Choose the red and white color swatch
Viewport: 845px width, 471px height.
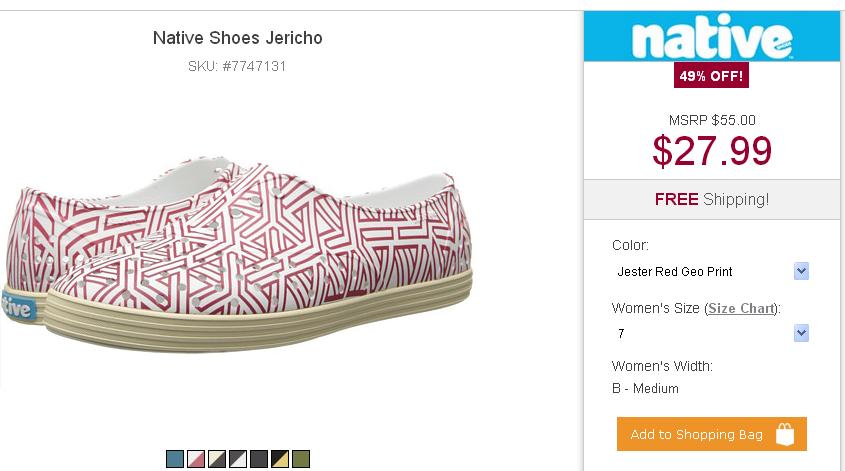196,459
